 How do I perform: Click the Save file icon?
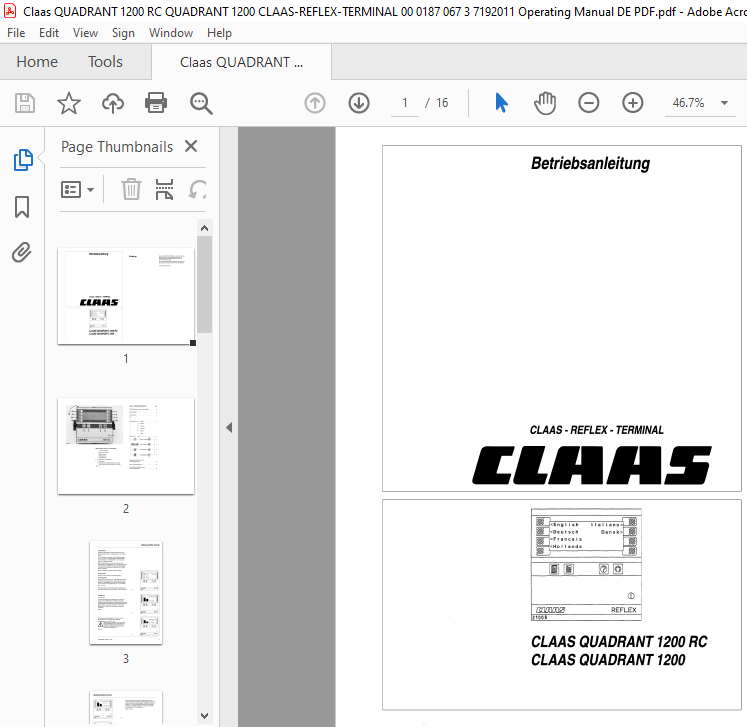[x=25, y=103]
